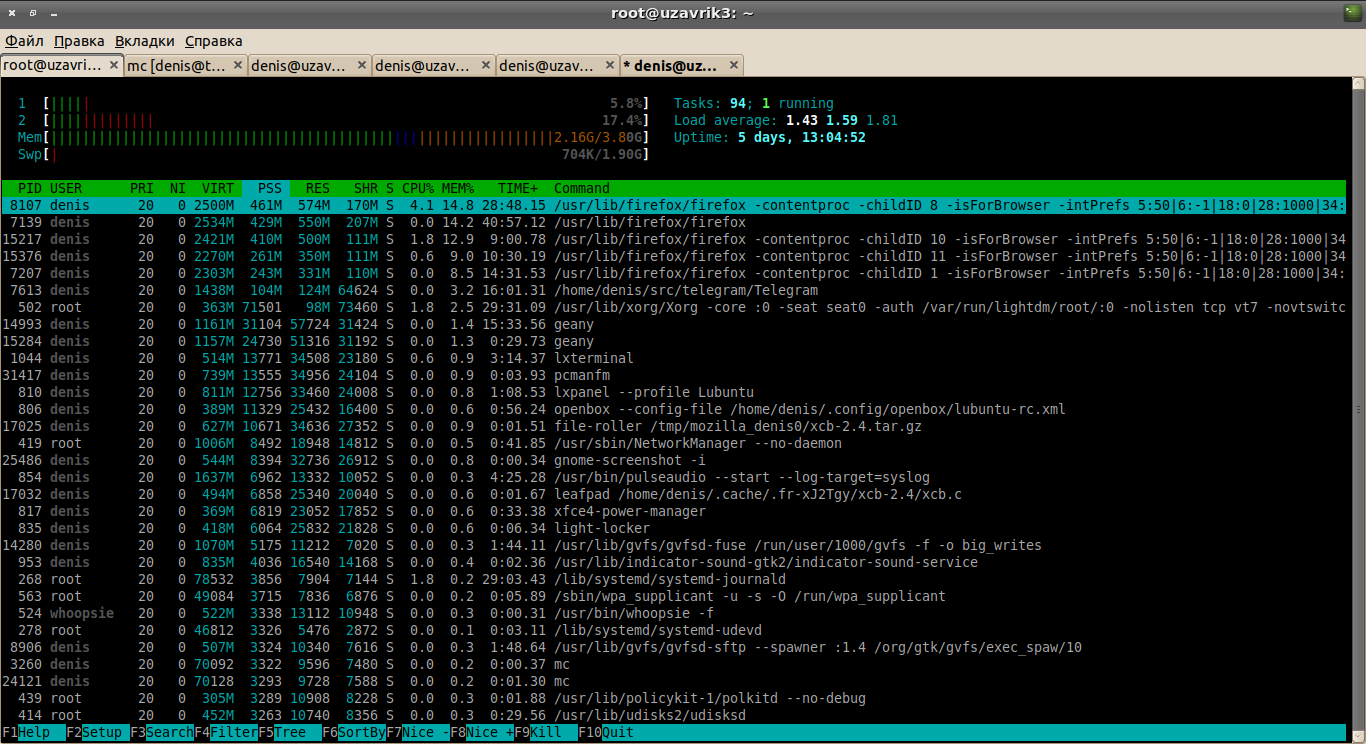The width and height of the screenshot is (1366, 744).
Task: Open the Файл menu
Action: coord(24,41)
